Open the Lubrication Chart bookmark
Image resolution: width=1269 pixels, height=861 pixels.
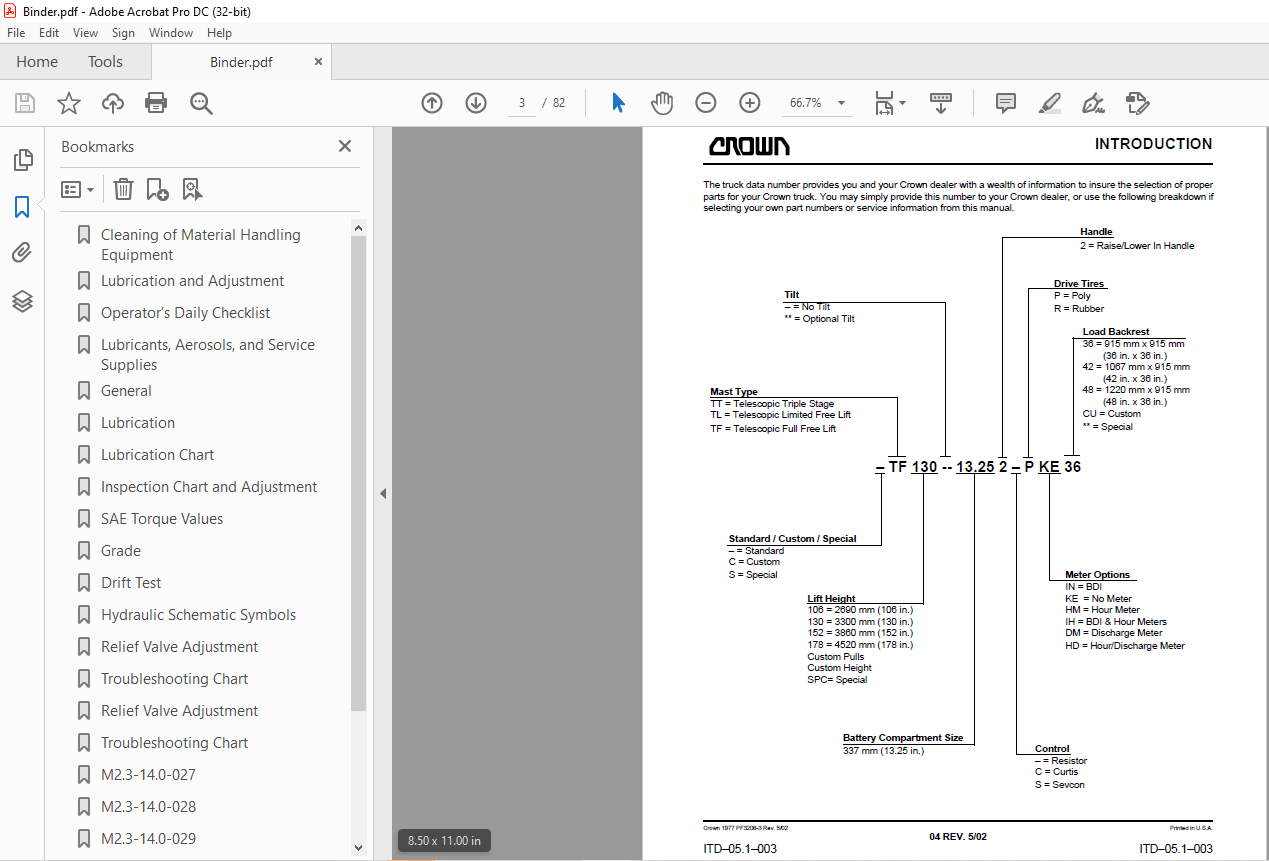[x=157, y=455]
